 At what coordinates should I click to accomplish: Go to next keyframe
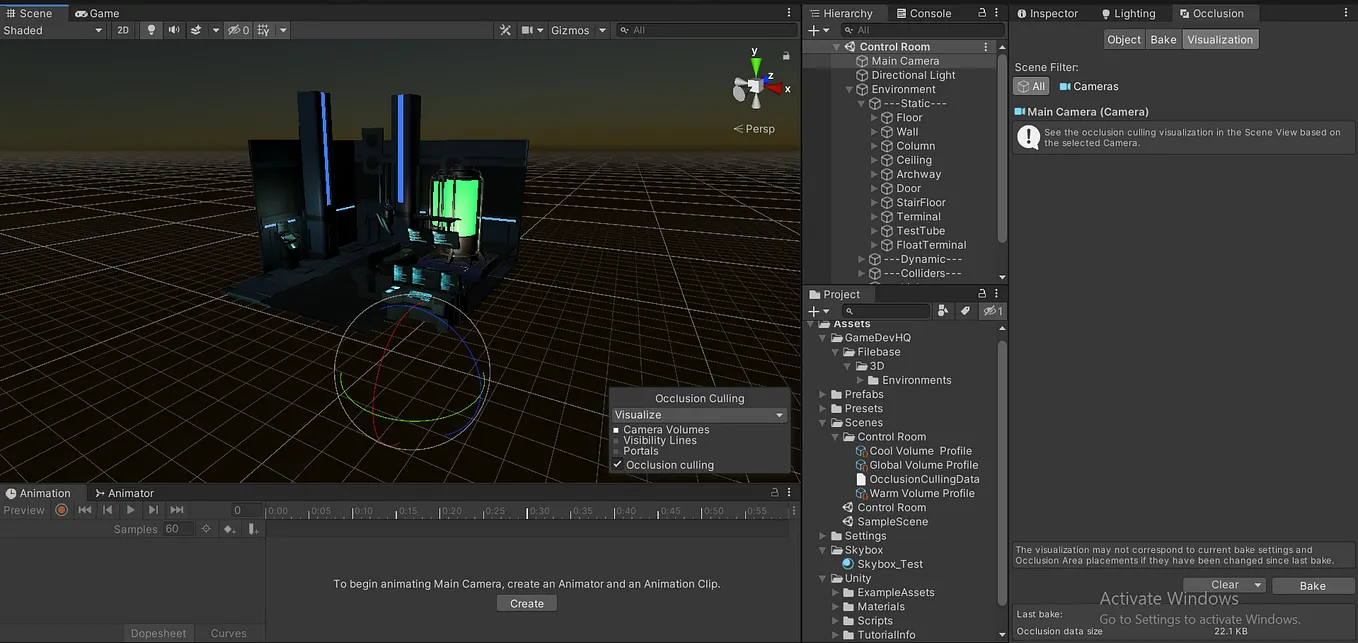coord(153,510)
